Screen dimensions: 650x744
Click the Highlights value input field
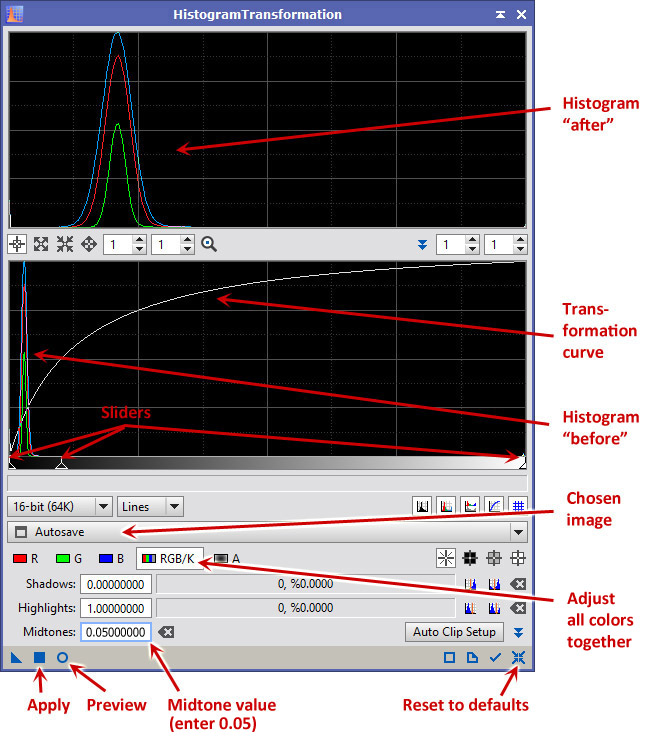tap(116, 608)
